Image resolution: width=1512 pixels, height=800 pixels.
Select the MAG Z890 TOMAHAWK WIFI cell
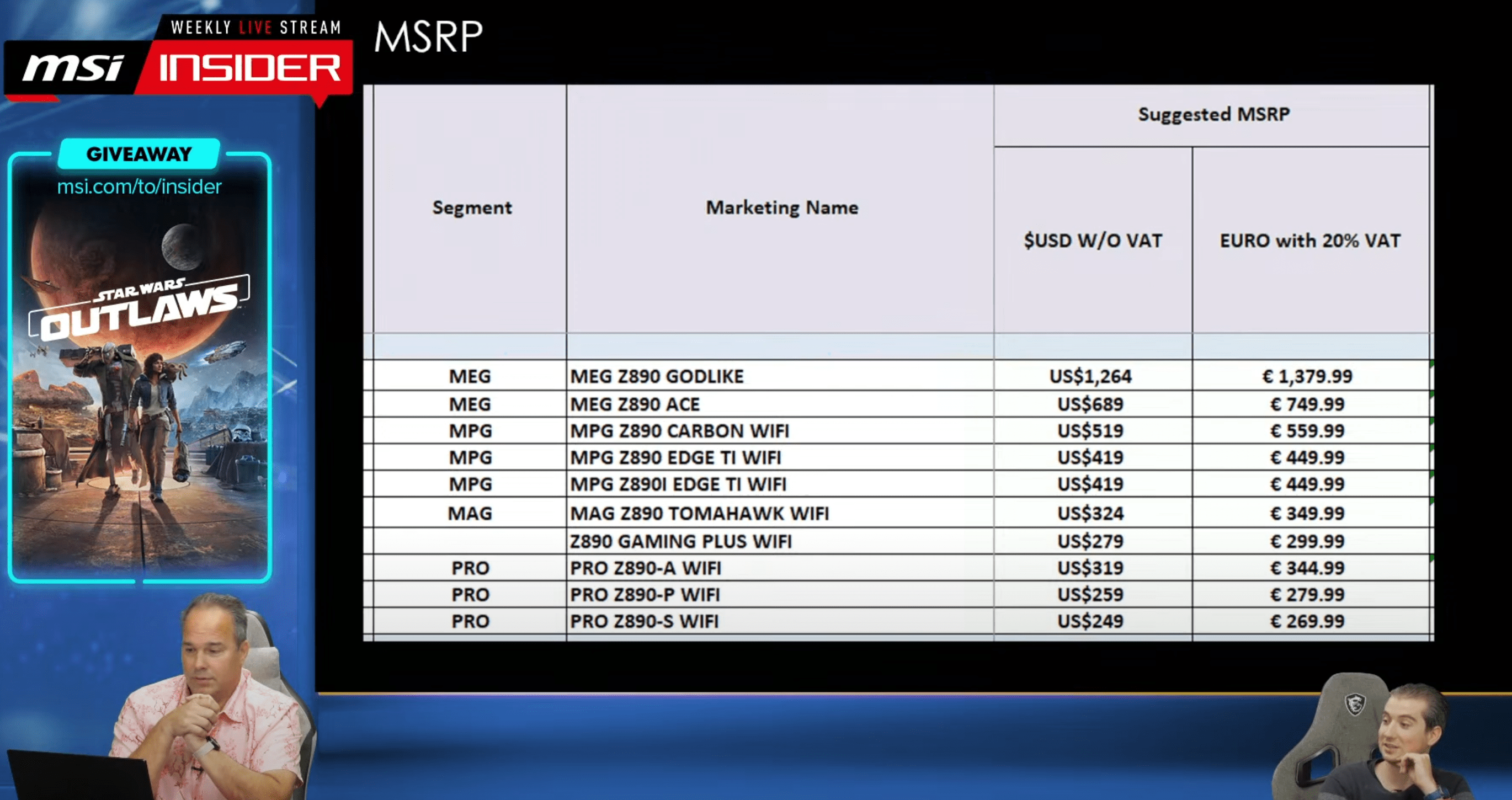[780, 513]
